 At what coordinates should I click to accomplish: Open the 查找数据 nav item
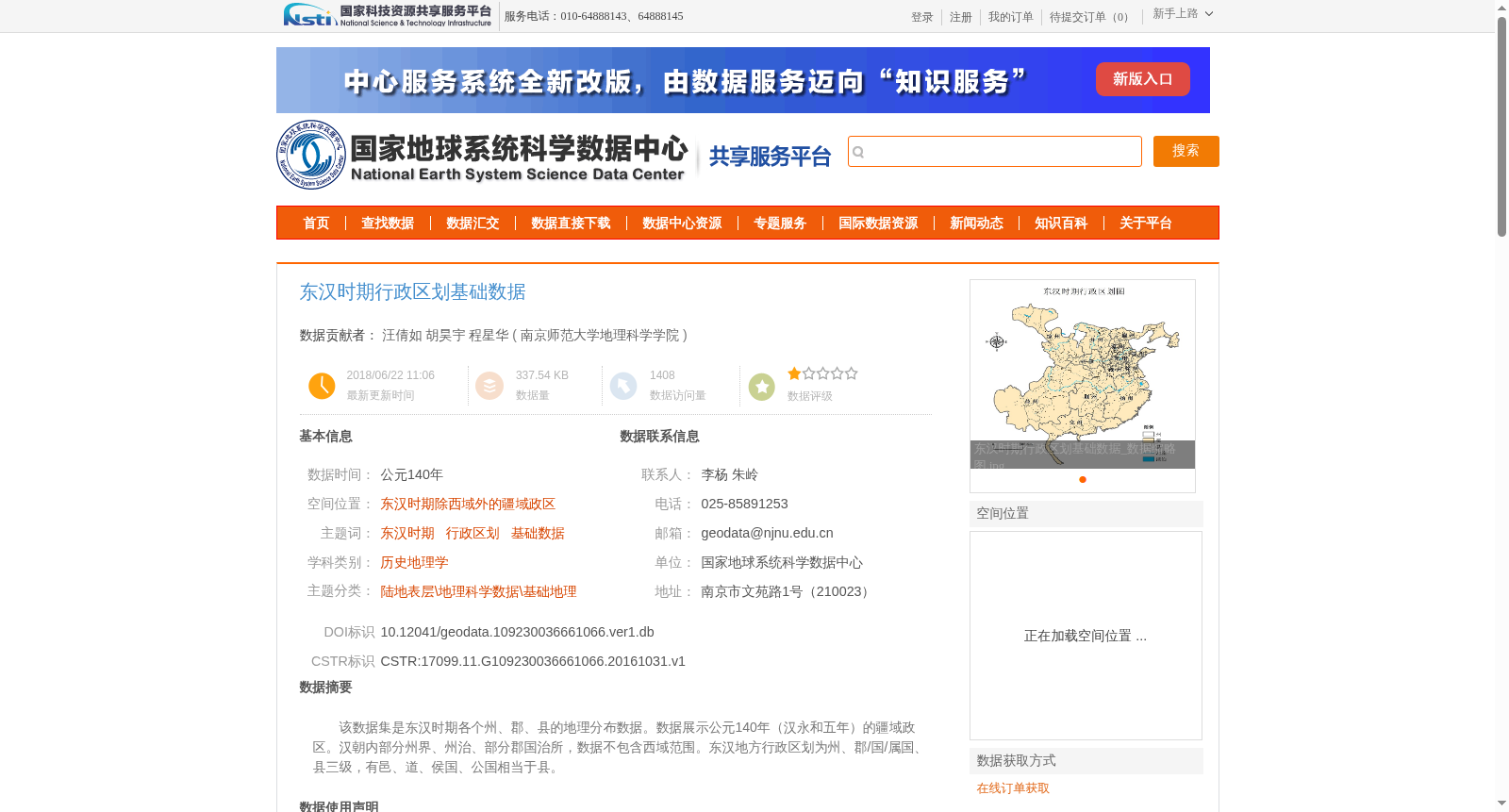pos(388,224)
